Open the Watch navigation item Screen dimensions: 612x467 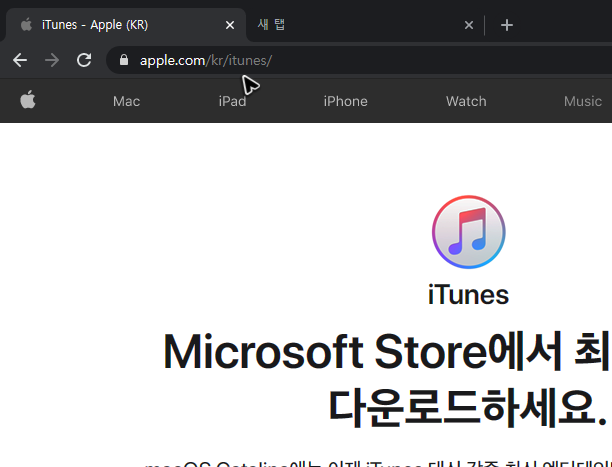[x=466, y=102]
